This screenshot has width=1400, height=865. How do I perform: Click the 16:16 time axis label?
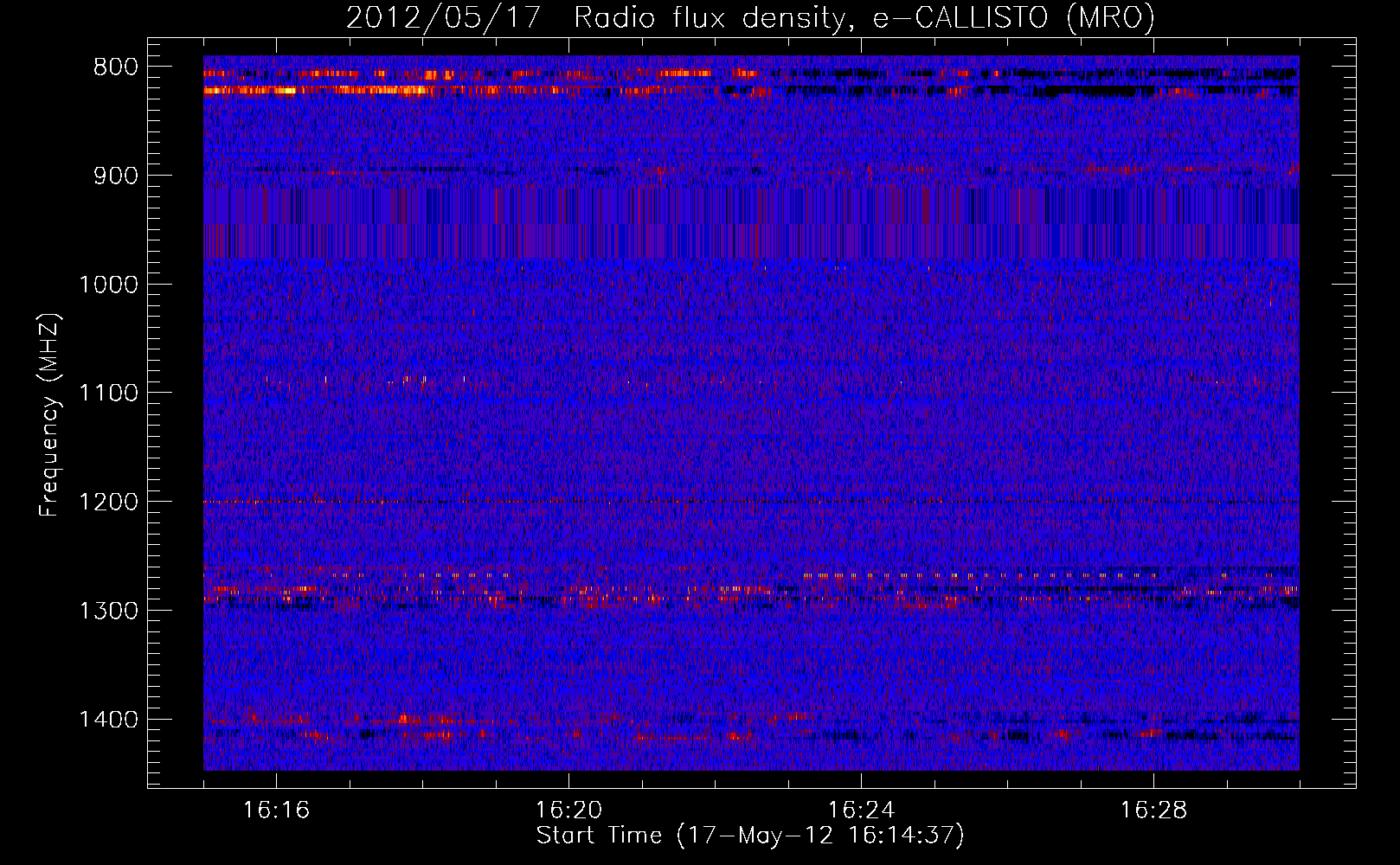[x=276, y=811]
